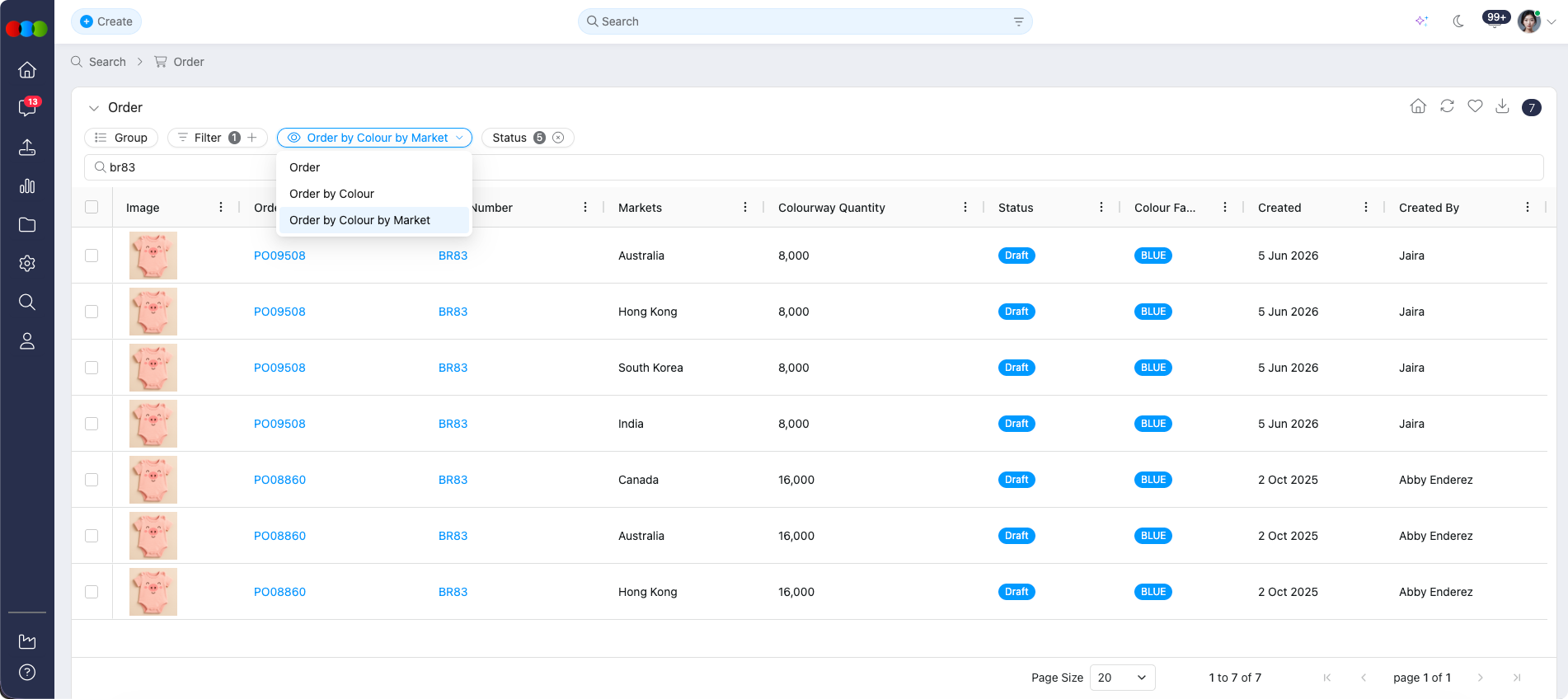Click the search filter icon in top search bar

coord(1018,21)
